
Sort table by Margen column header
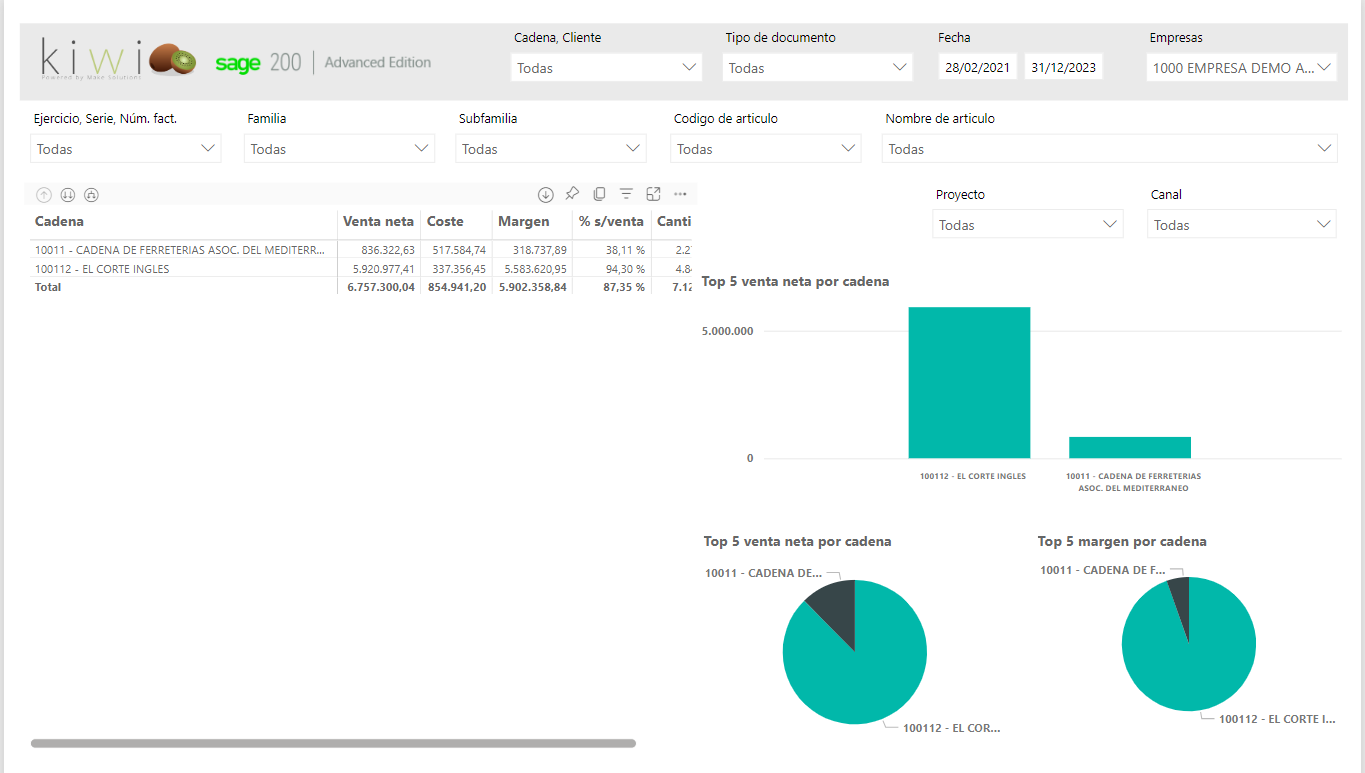(x=524, y=222)
